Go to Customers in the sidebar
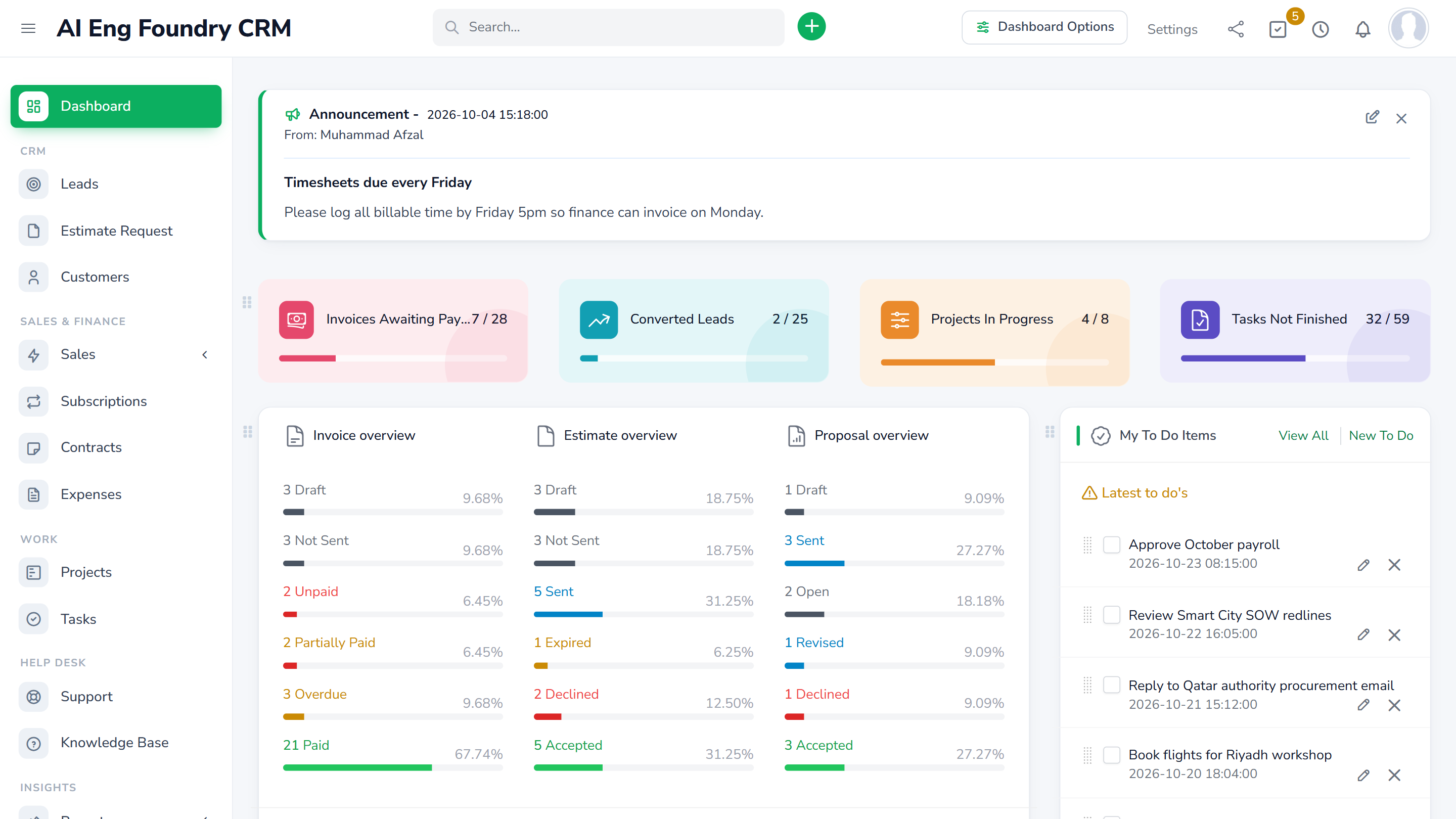The width and height of the screenshot is (1456, 819). [116, 277]
